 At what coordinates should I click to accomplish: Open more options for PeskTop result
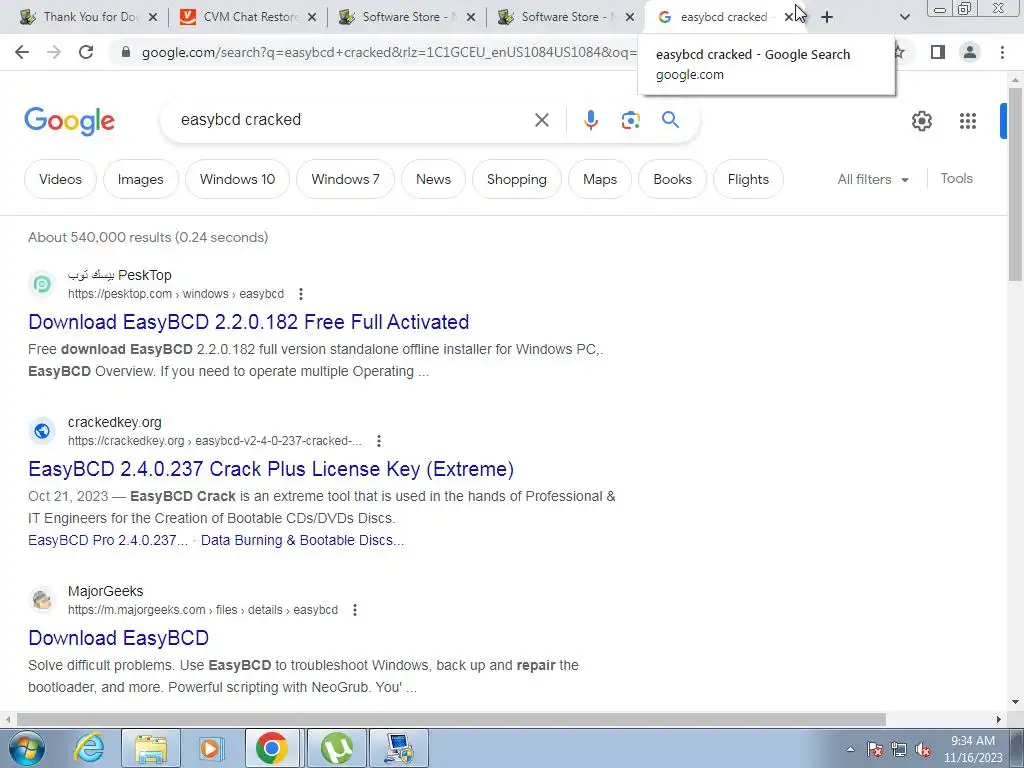tap(301, 294)
